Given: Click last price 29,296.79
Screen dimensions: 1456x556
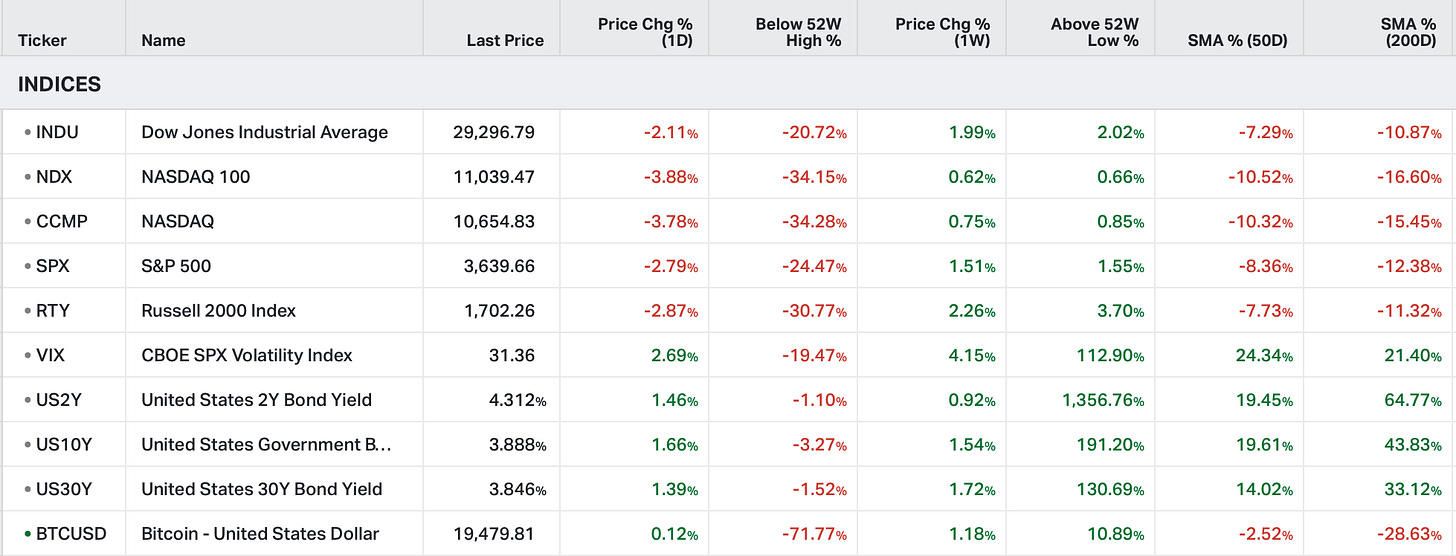Looking at the screenshot, I should (494, 132).
